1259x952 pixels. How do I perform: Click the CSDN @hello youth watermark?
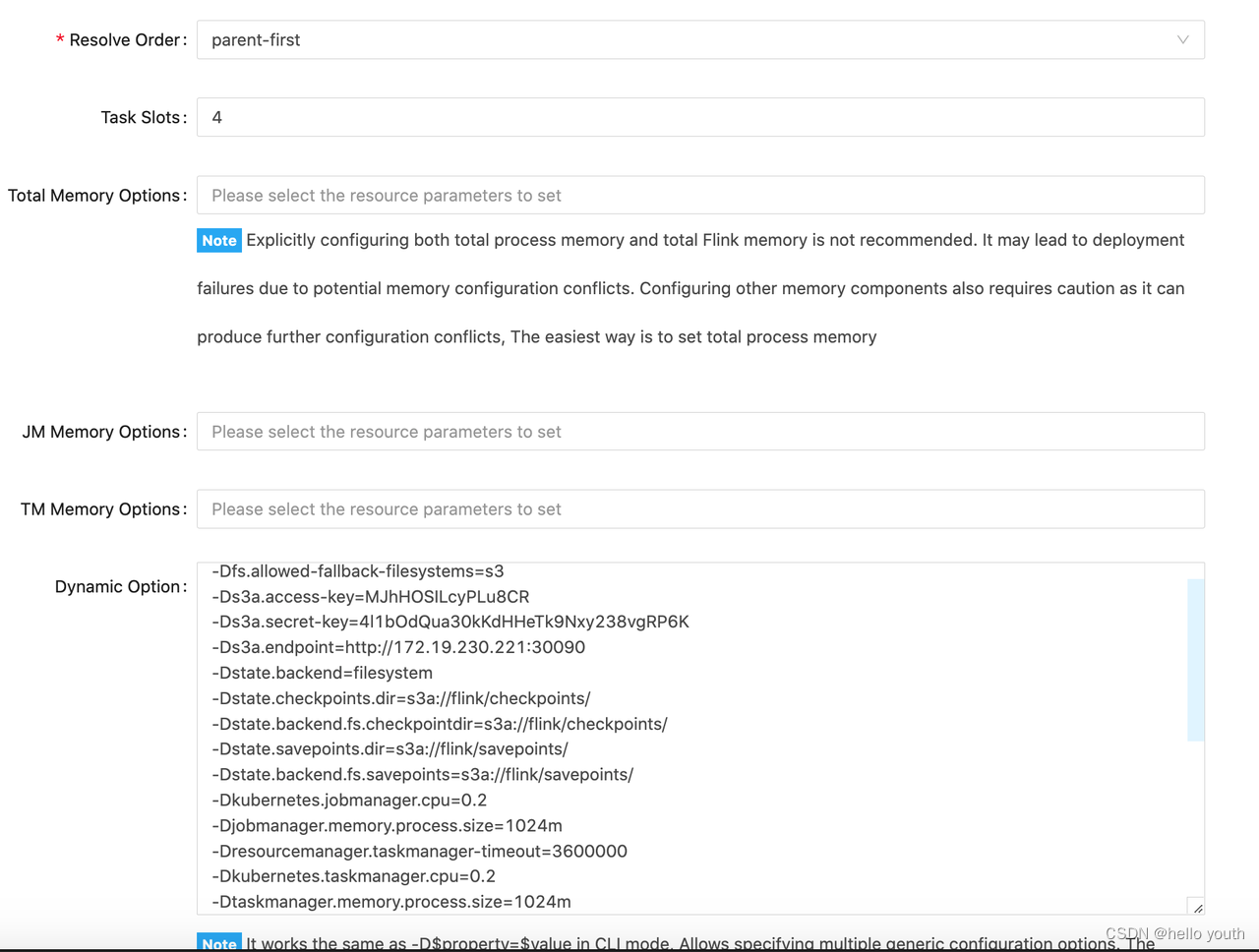[x=1175, y=933]
